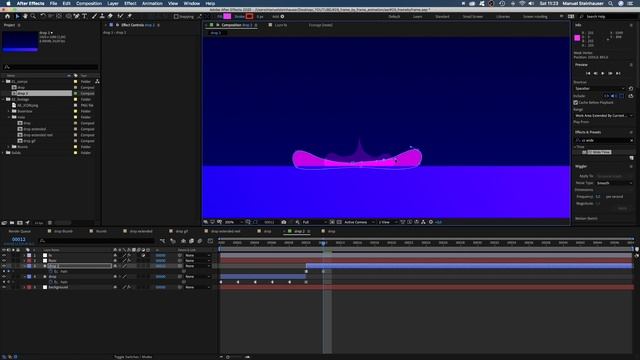Hide the drop layer eye toggle
This screenshot has height=360, width=640.
pos(4,276)
